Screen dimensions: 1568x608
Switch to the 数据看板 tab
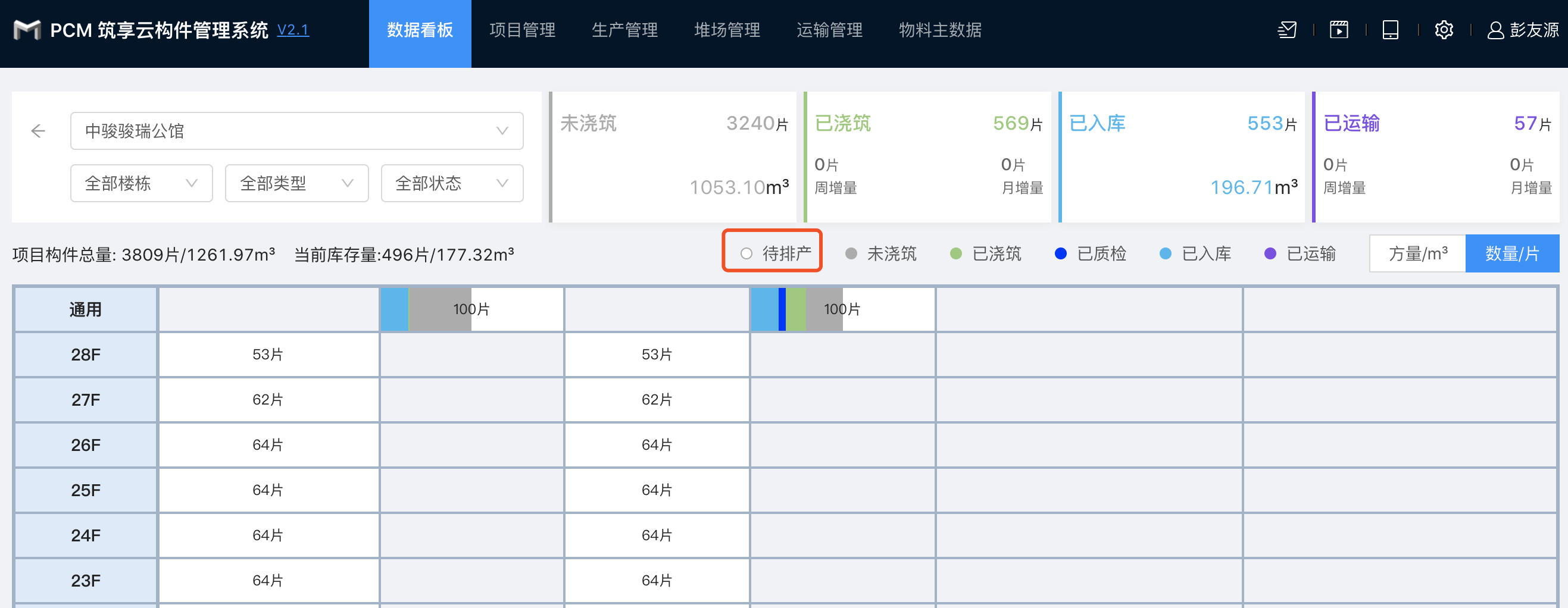420,33
